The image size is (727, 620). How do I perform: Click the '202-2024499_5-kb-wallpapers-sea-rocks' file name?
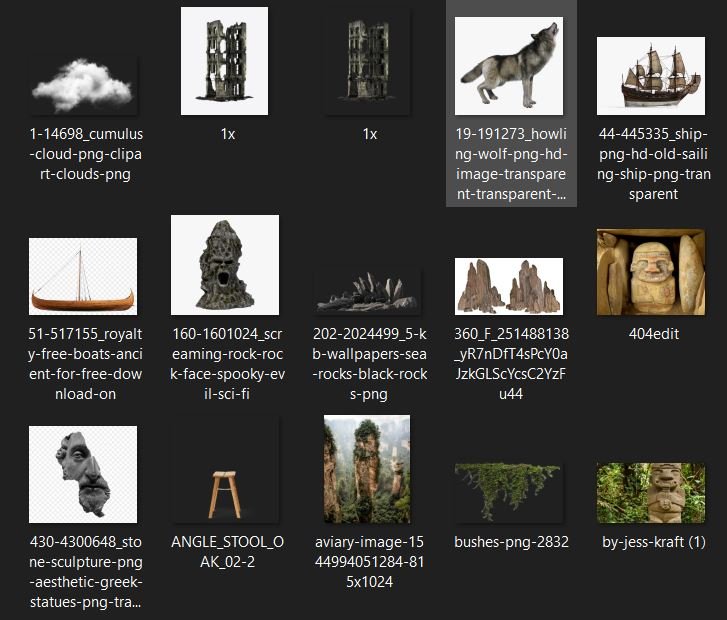pos(370,364)
